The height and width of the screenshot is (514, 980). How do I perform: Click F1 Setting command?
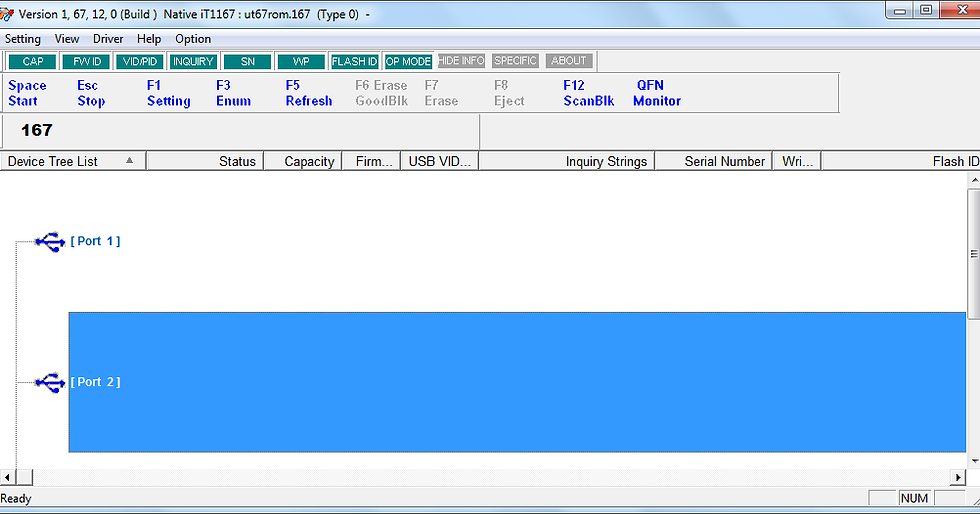[x=169, y=93]
